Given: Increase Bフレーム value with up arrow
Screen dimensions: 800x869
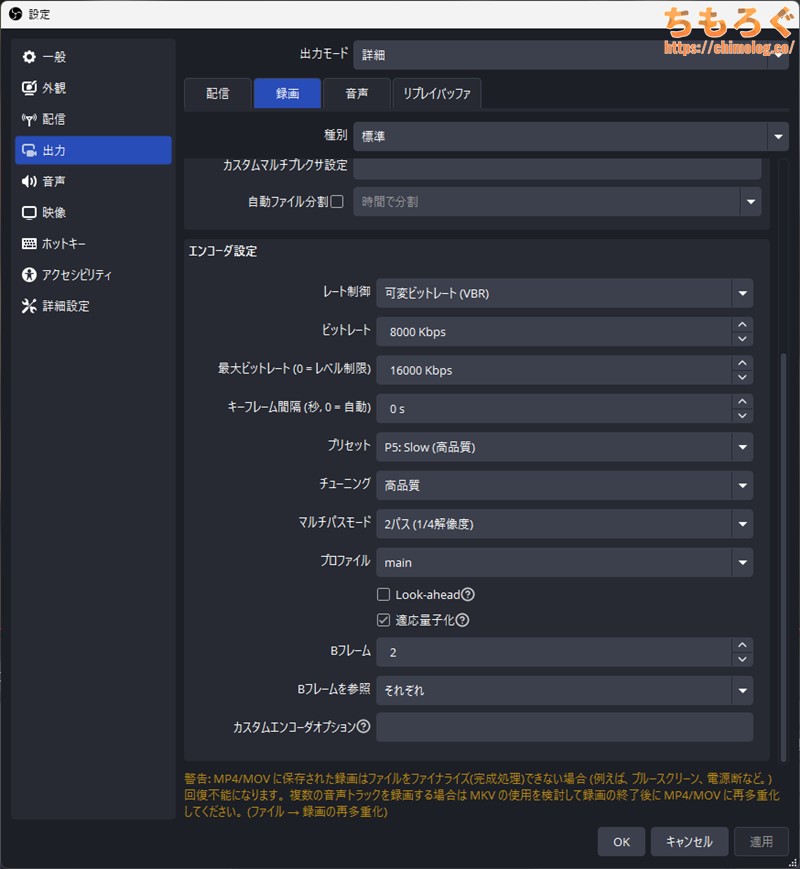Looking at the screenshot, I should click(x=742, y=645).
